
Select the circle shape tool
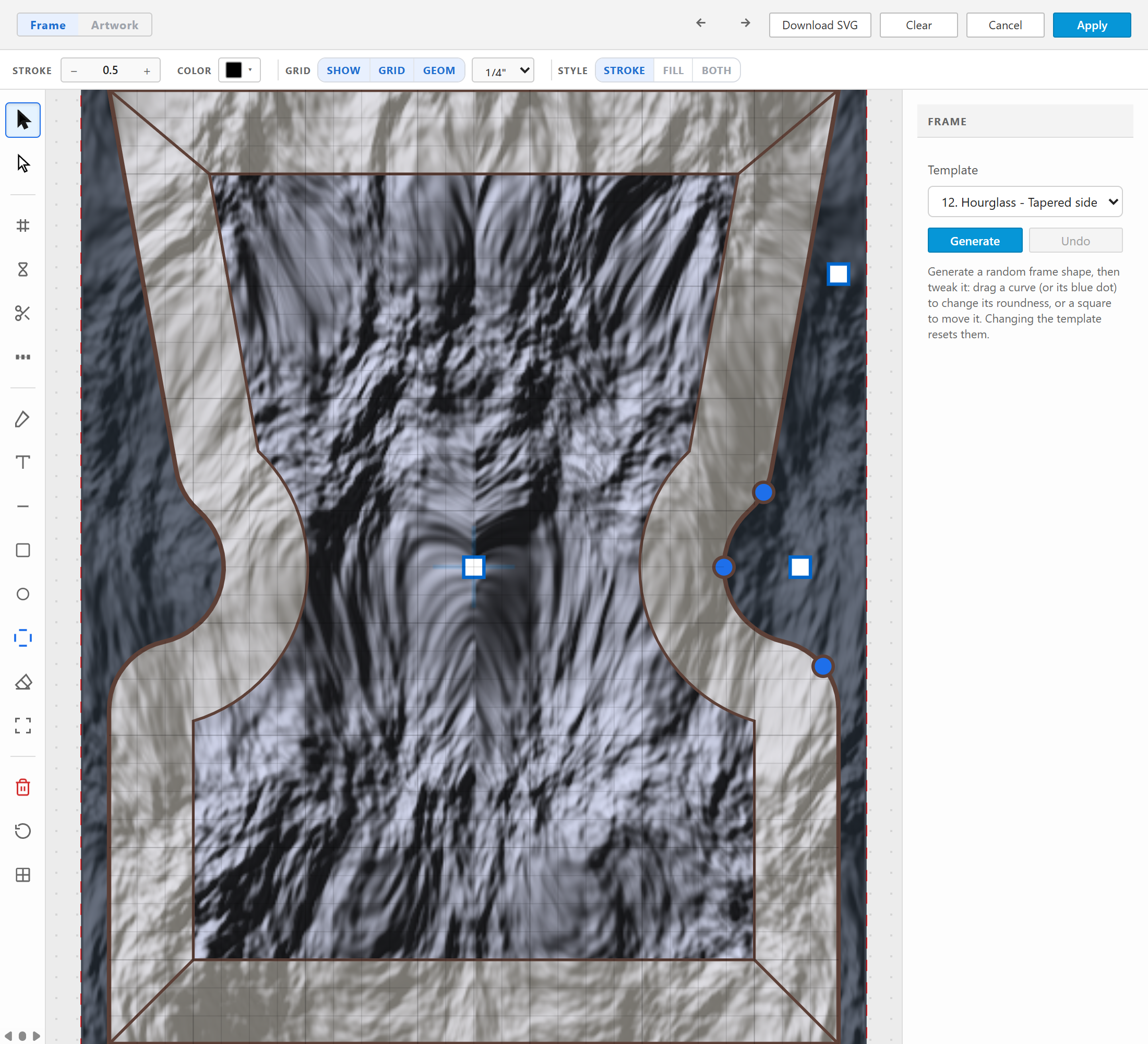[x=23, y=594]
